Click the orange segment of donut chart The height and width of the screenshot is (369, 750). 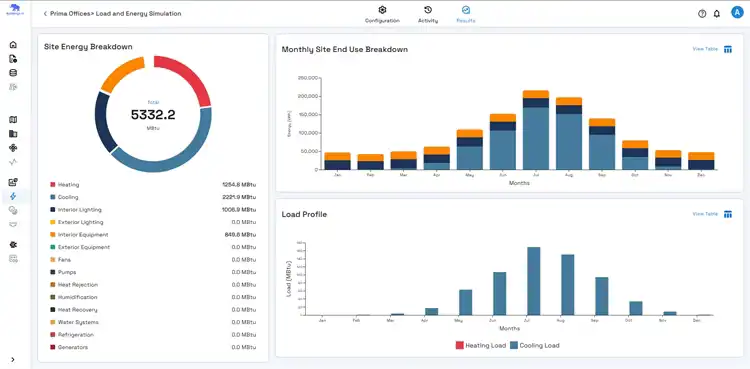point(122,72)
